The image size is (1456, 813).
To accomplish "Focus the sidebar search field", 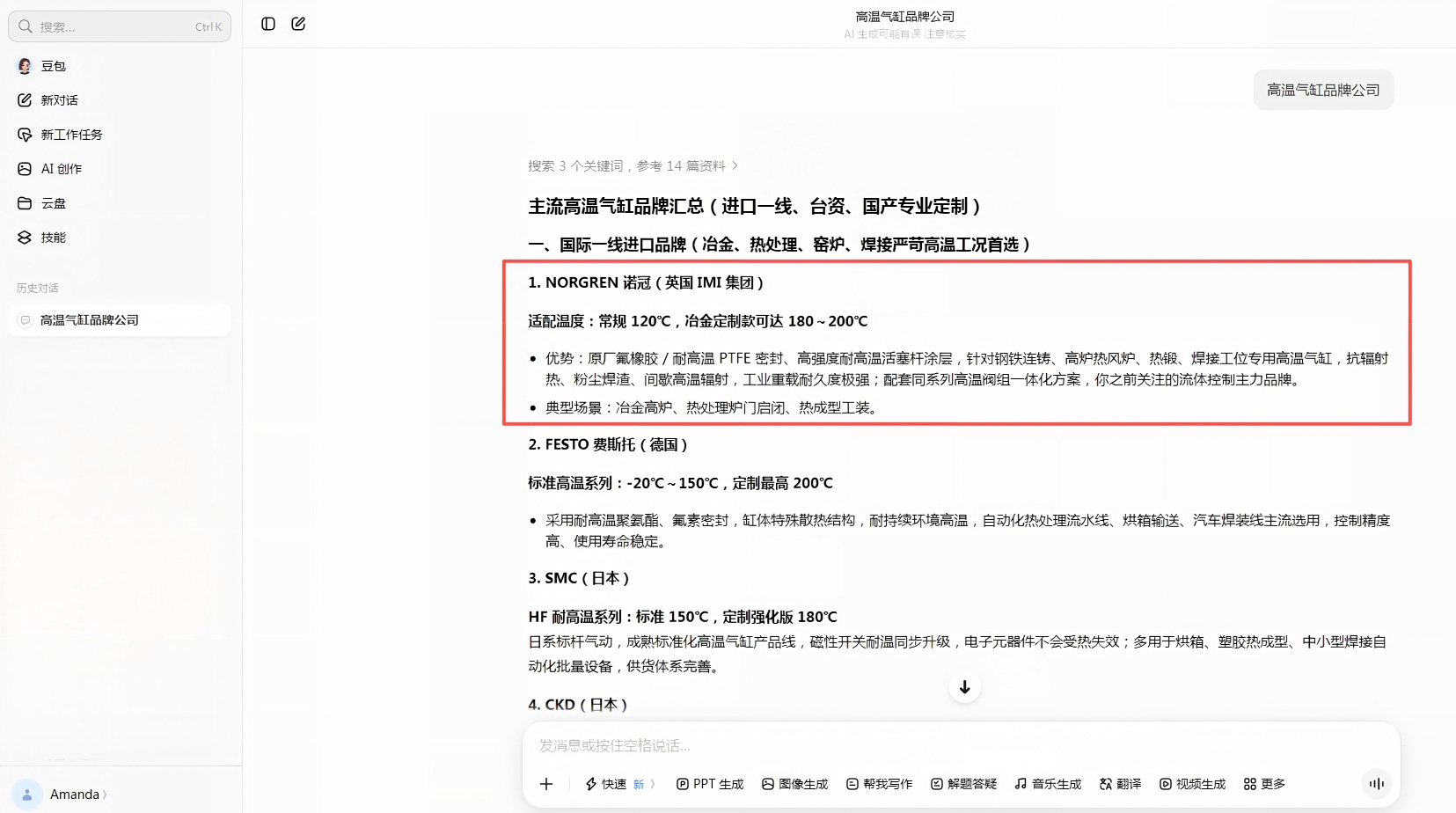I will point(120,26).
